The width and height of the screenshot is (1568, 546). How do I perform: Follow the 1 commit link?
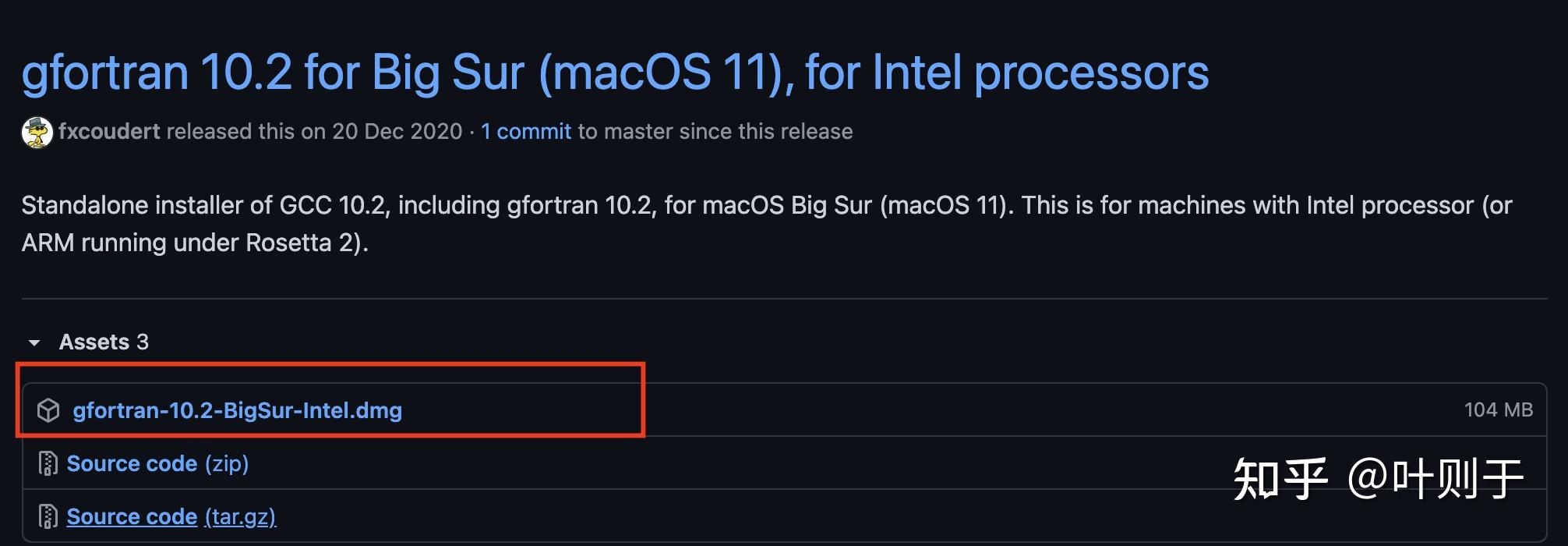click(x=525, y=131)
